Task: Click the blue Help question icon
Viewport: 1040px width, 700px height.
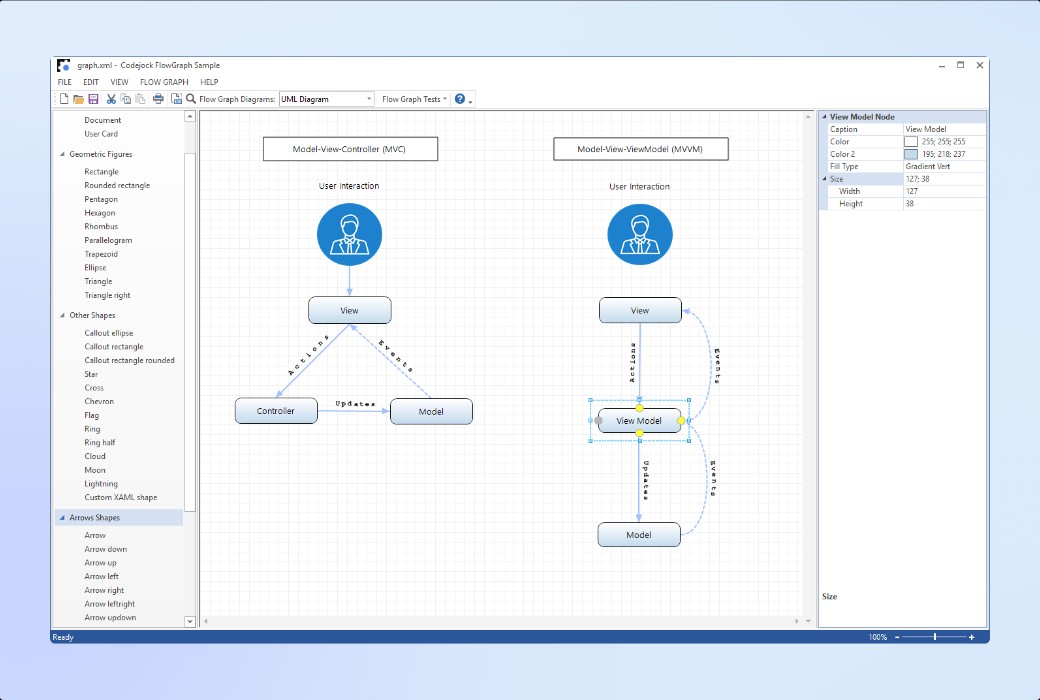Action: 460,99
